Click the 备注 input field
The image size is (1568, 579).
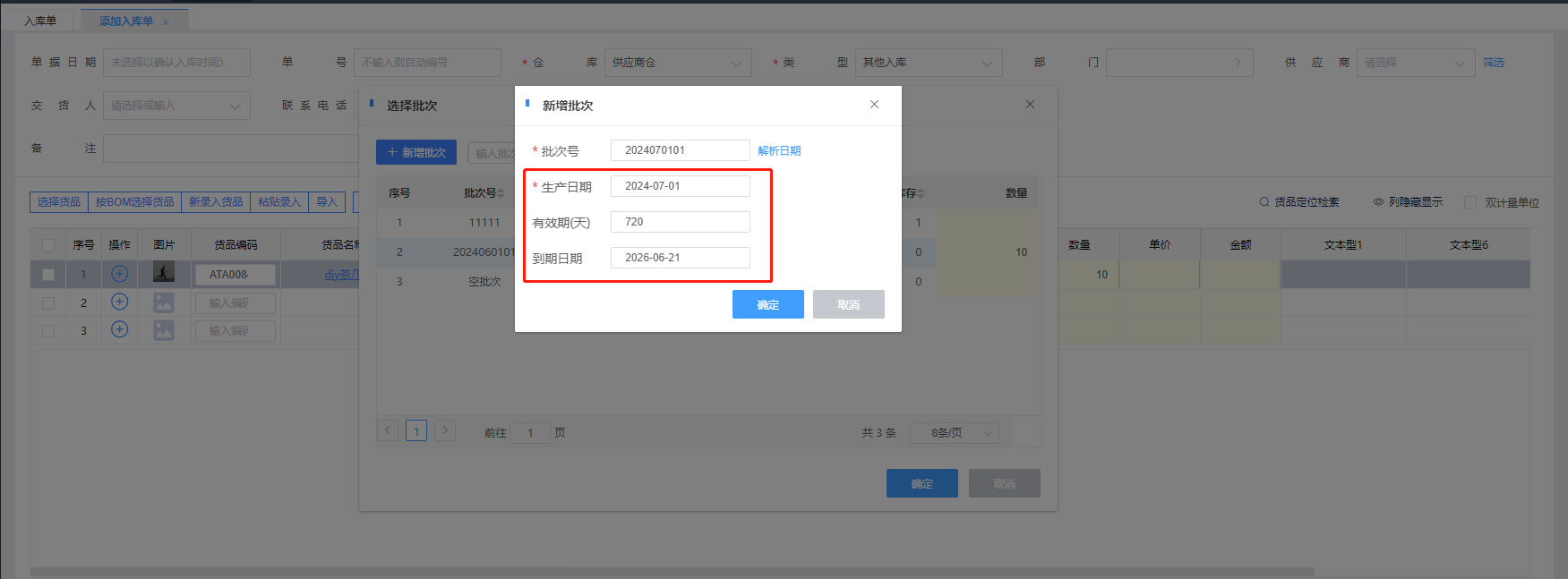click(231, 149)
